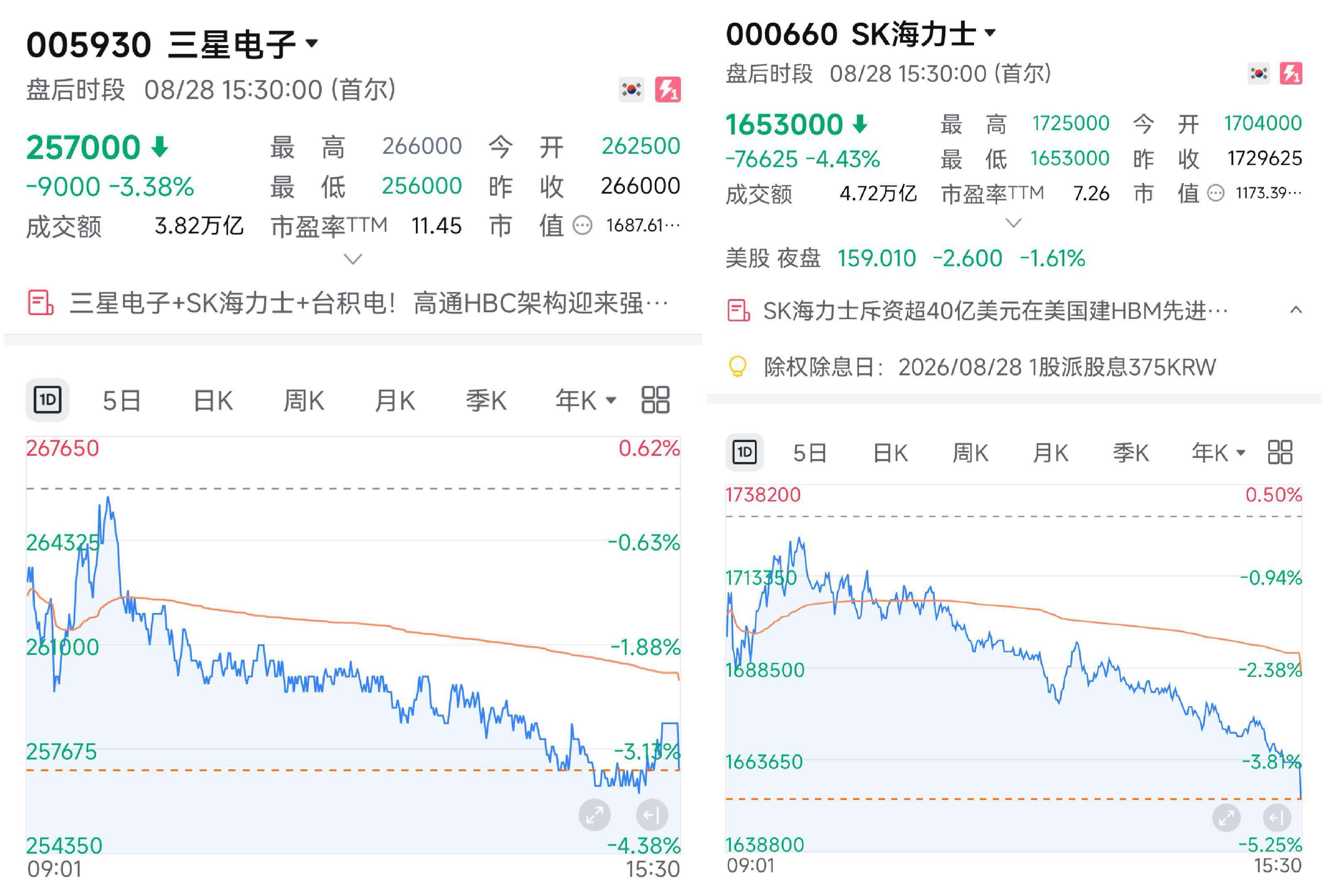Open 年K dropdown in SK Hynix chart
1326x896 pixels.
1219,453
